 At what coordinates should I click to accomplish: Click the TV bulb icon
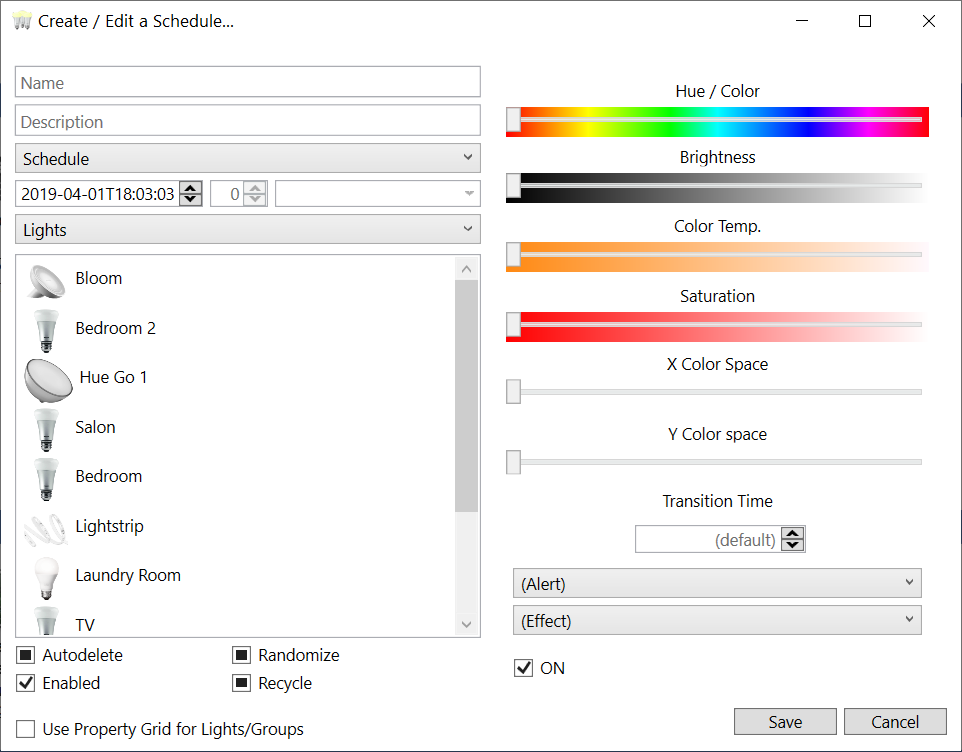pyautogui.click(x=46, y=621)
